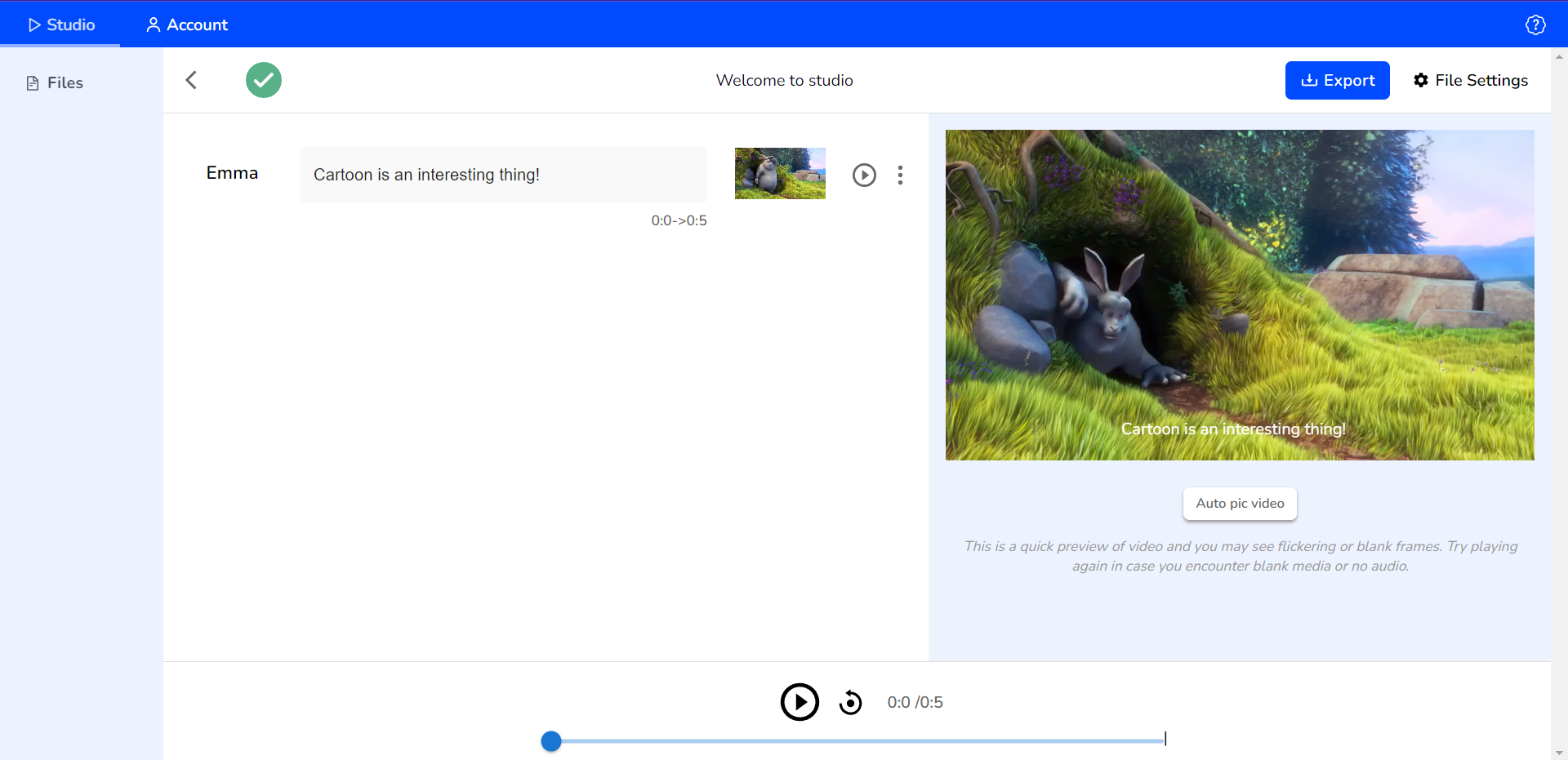Click the Welcome to studio title
Viewport: 1568px width, 760px height.
click(784, 80)
